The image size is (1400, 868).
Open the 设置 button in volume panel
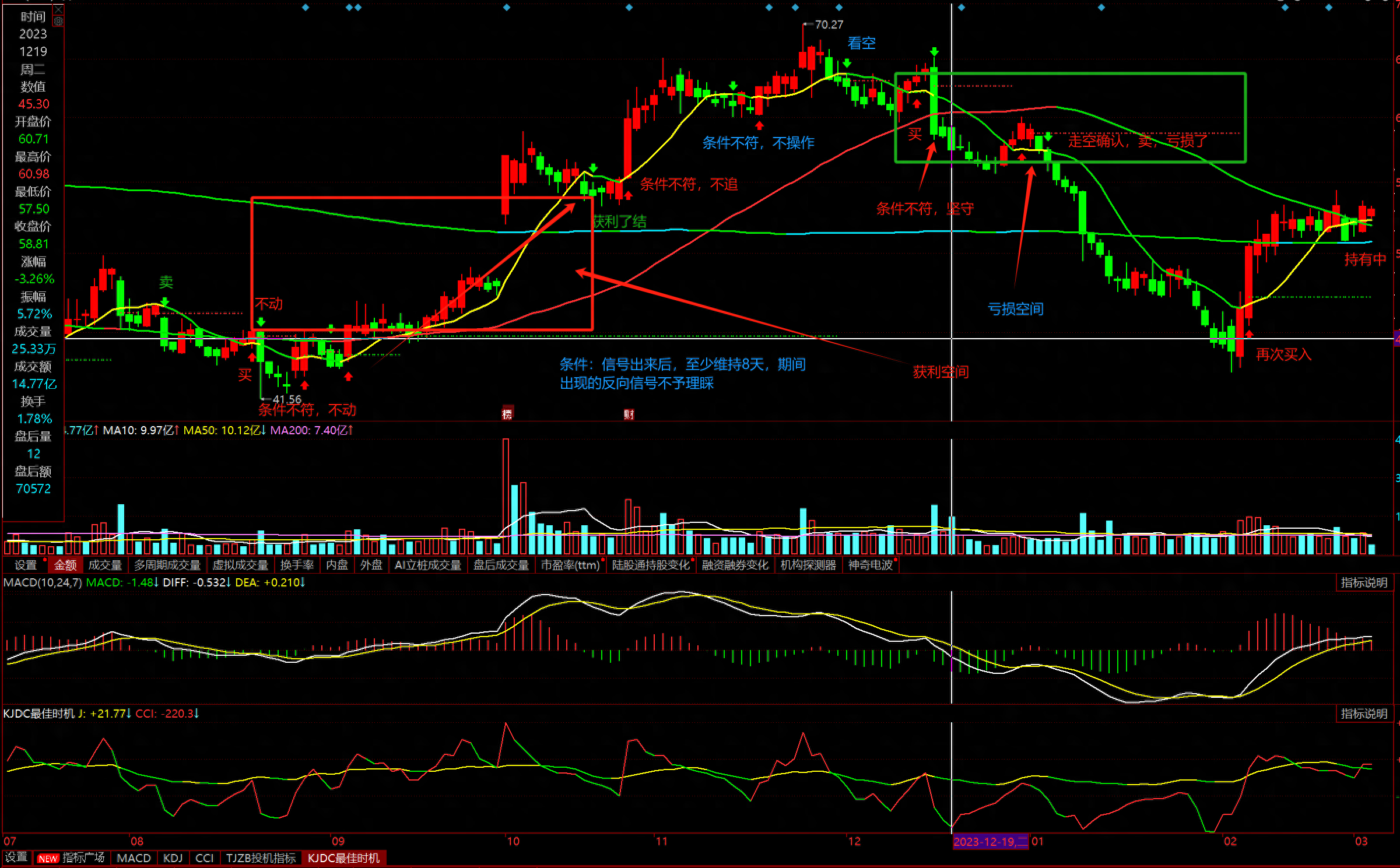[25, 565]
